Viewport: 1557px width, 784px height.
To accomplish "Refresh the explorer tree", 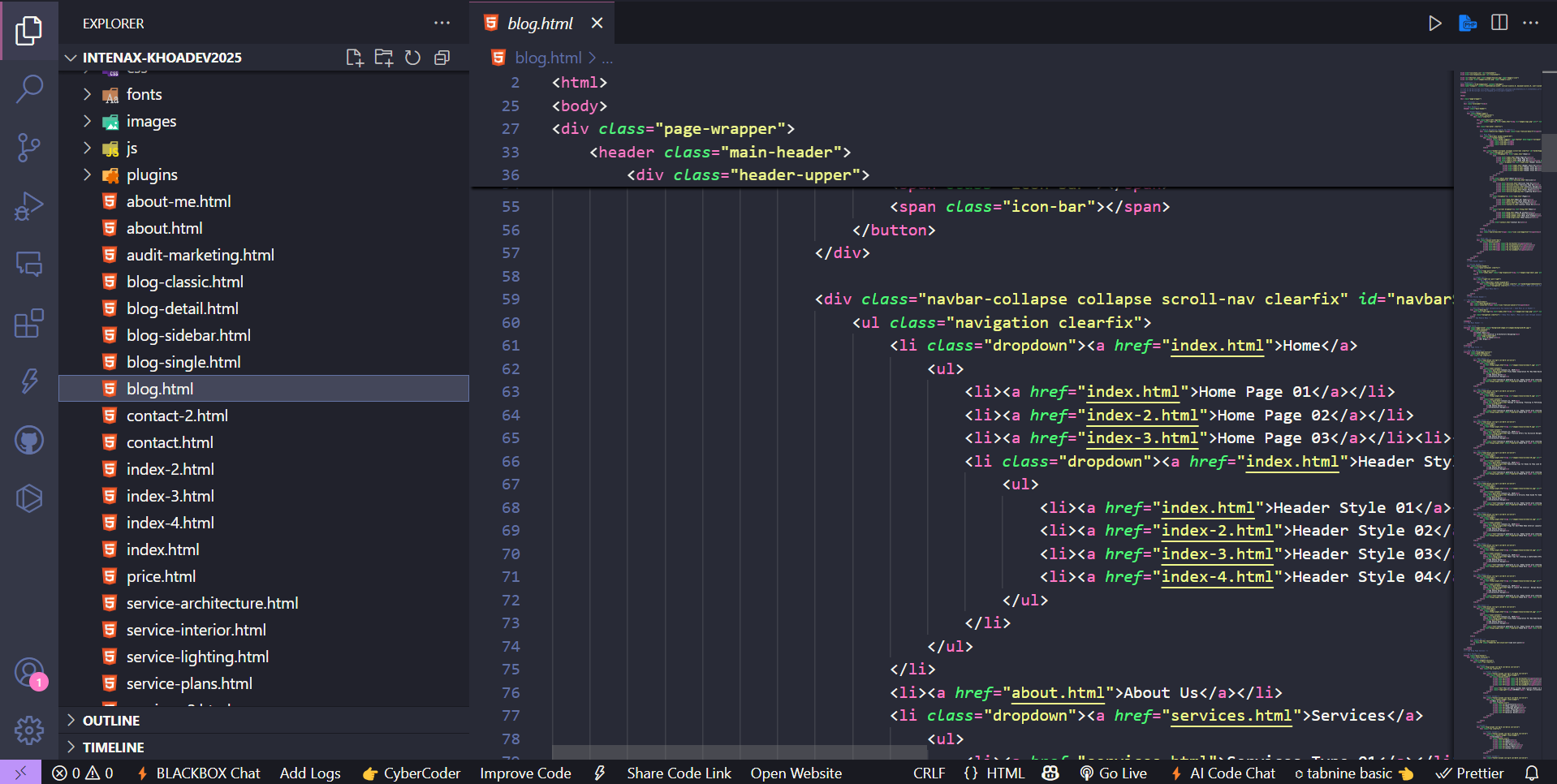I will (x=413, y=58).
